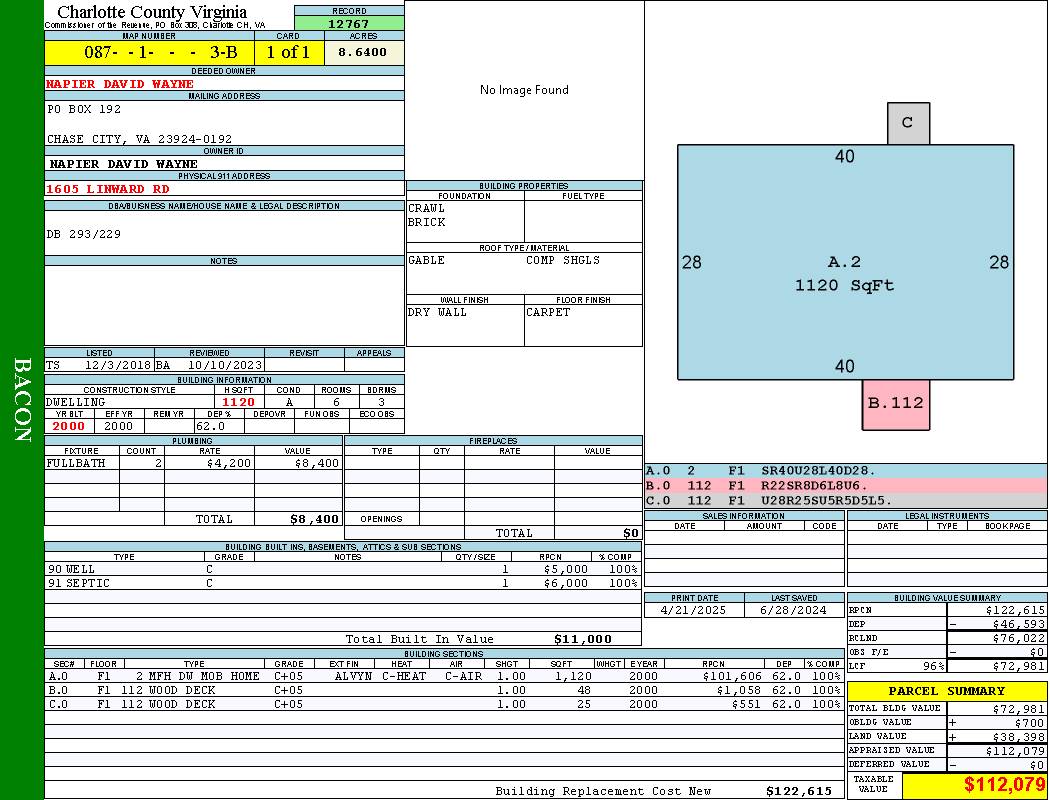
Task: Click the '91 SEPTIC' built-in row
Action: click(x=342, y=583)
